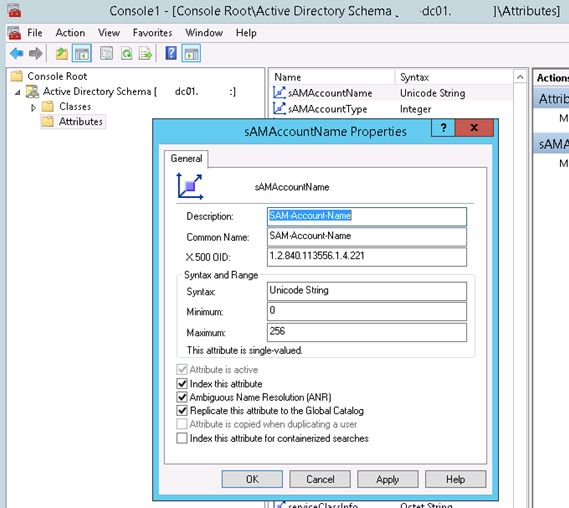Toggle Show/Hide Console Tree toolbar icon

click(x=82, y=54)
